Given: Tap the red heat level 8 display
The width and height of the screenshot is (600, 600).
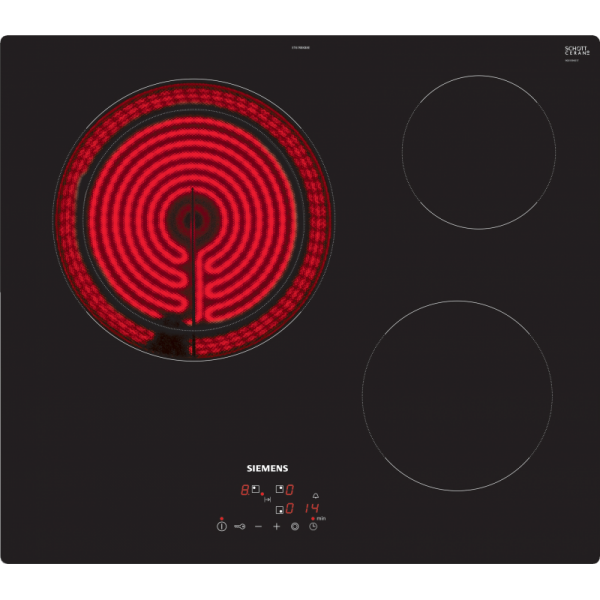Looking at the screenshot, I should 245,489.
